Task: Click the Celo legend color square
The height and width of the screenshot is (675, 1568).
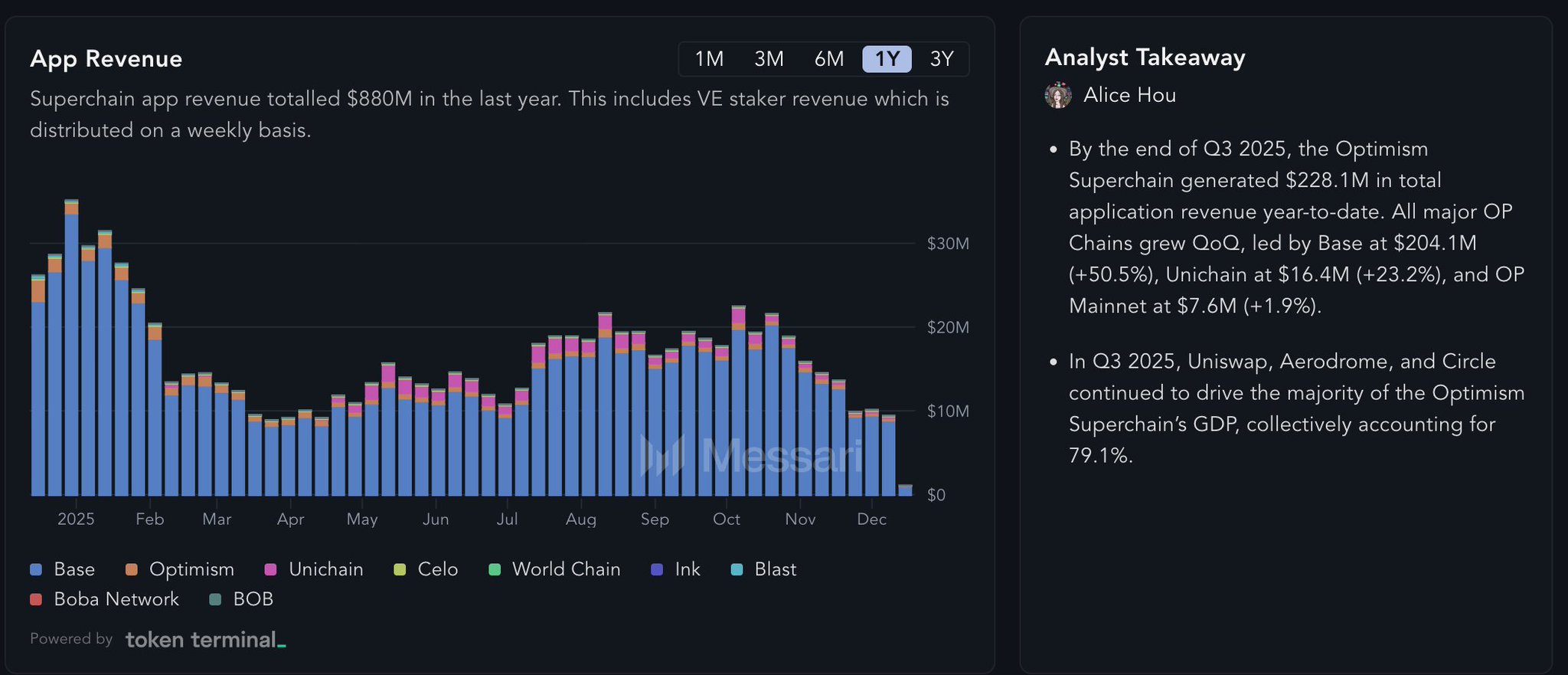Action: tap(400, 569)
